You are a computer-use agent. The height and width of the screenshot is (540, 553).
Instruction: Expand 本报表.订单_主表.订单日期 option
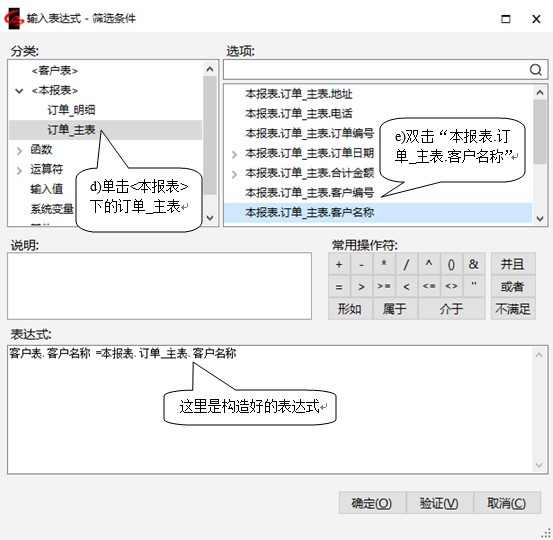click(x=234, y=154)
